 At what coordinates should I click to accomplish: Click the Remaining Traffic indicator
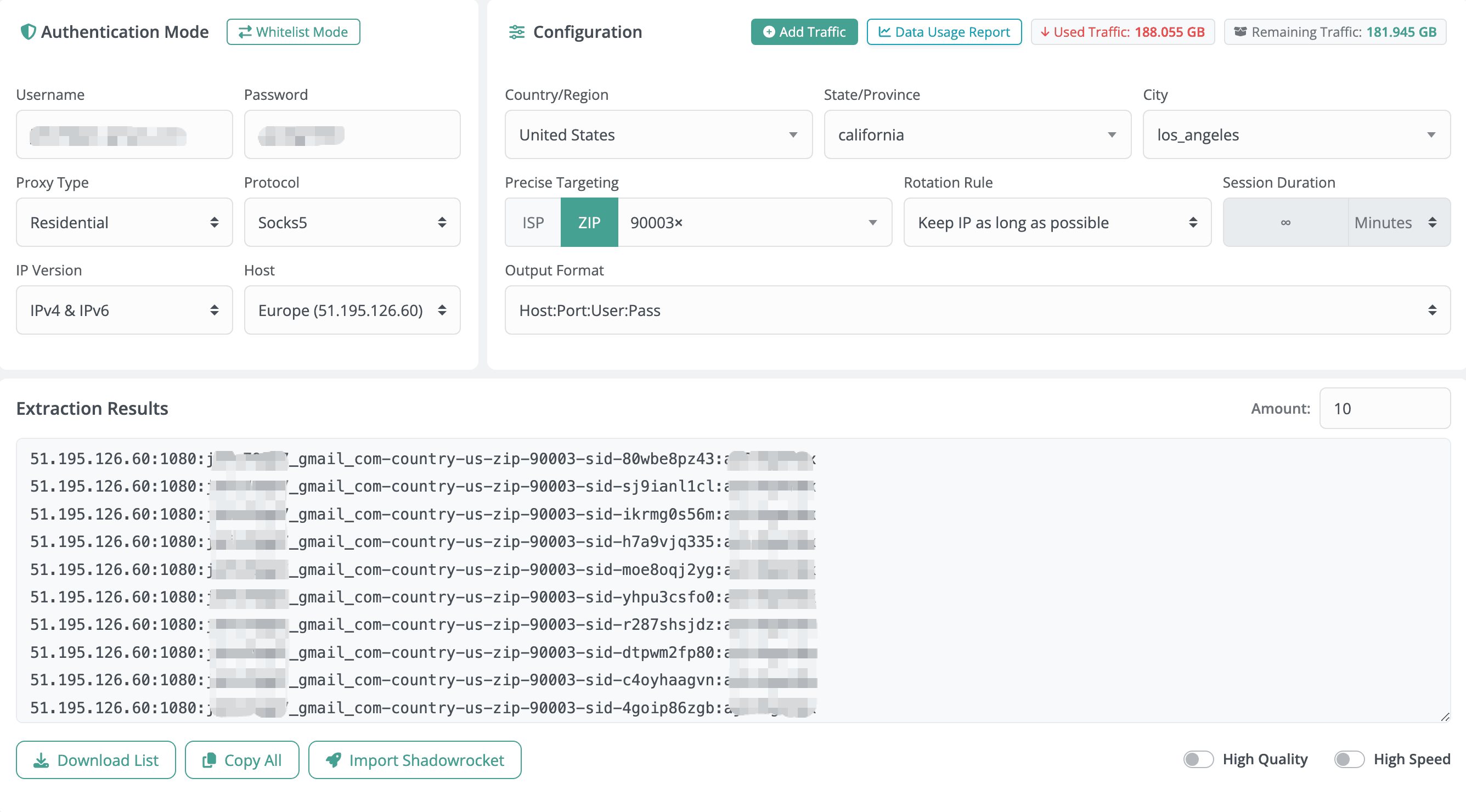(1334, 32)
